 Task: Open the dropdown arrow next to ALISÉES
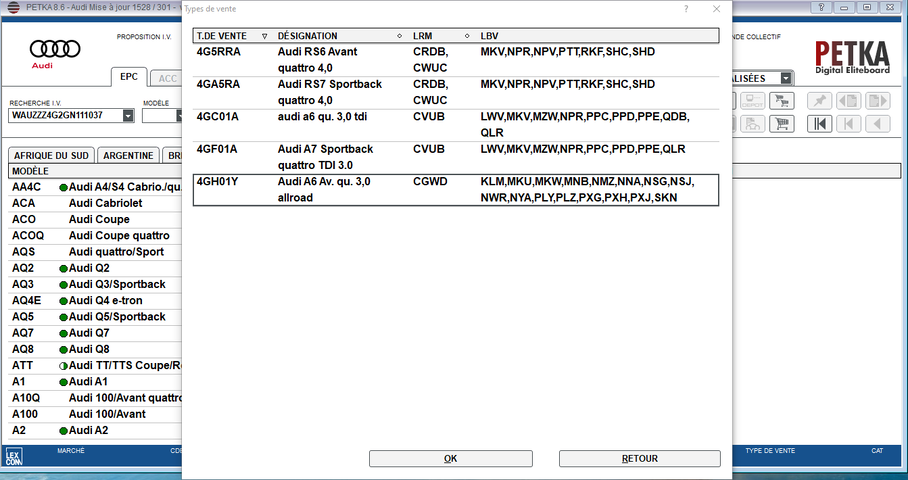coord(786,78)
